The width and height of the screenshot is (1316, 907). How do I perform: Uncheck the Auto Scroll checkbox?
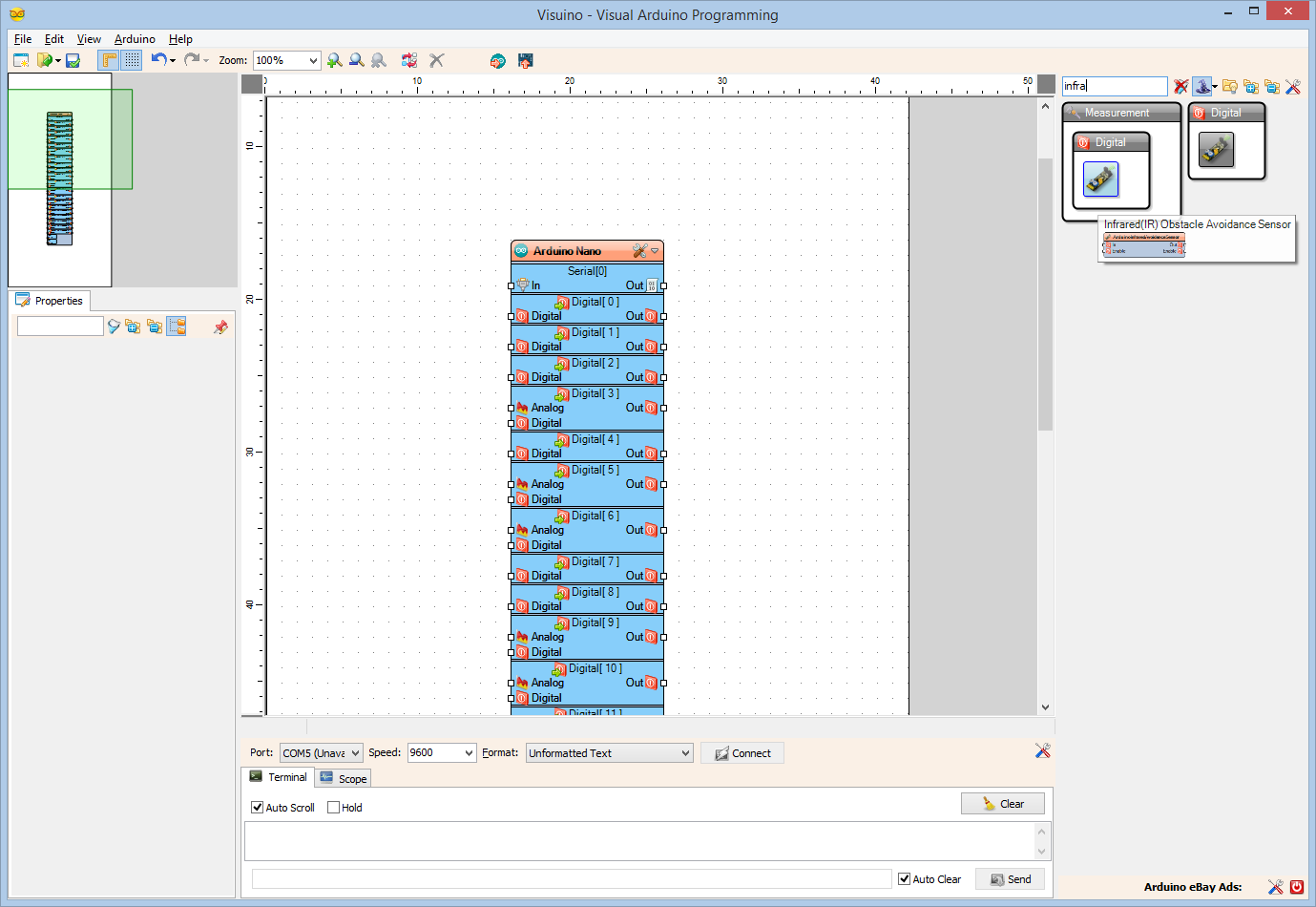(257, 807)
